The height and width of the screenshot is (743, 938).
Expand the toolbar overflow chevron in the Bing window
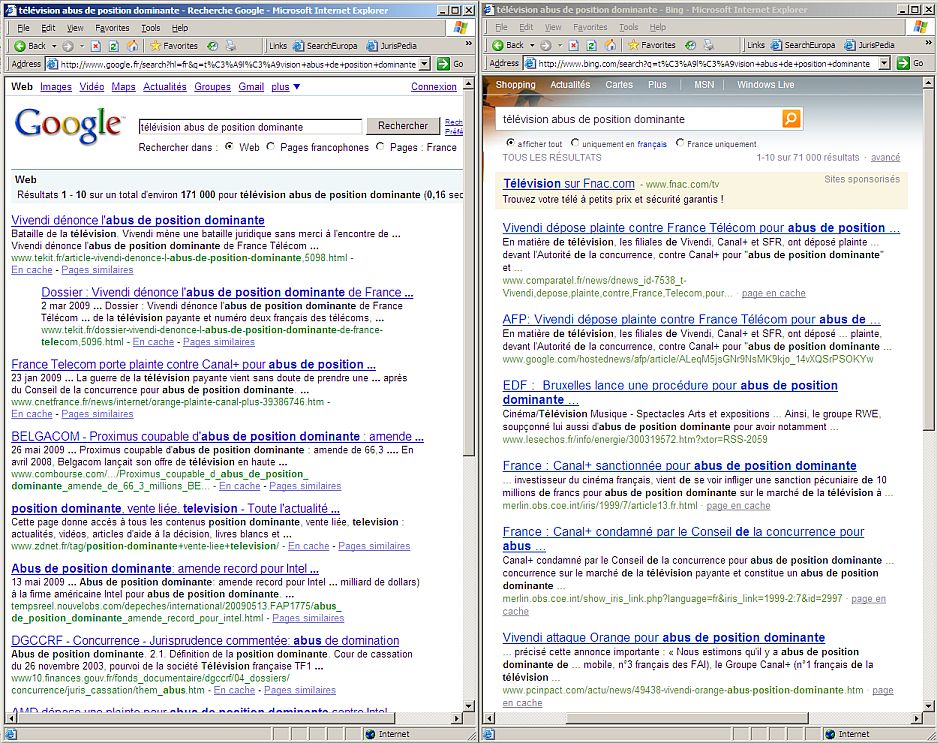click(928, 42)
